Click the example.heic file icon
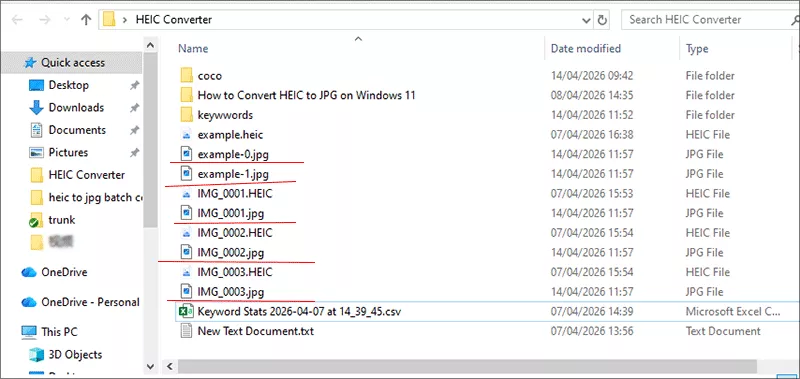Screen dimensions: 800x379 (187, 135)
